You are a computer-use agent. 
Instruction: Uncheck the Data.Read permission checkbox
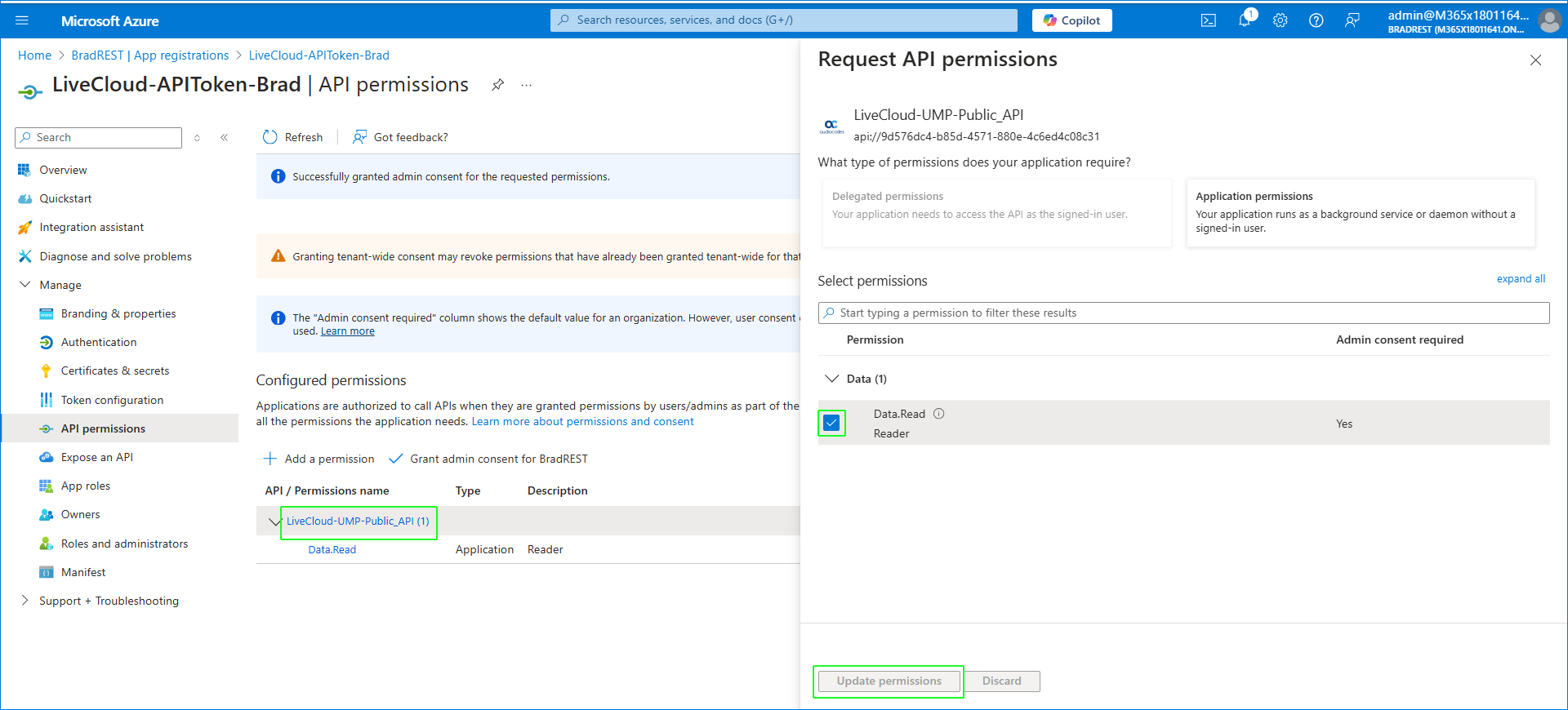tap(831, 423)
